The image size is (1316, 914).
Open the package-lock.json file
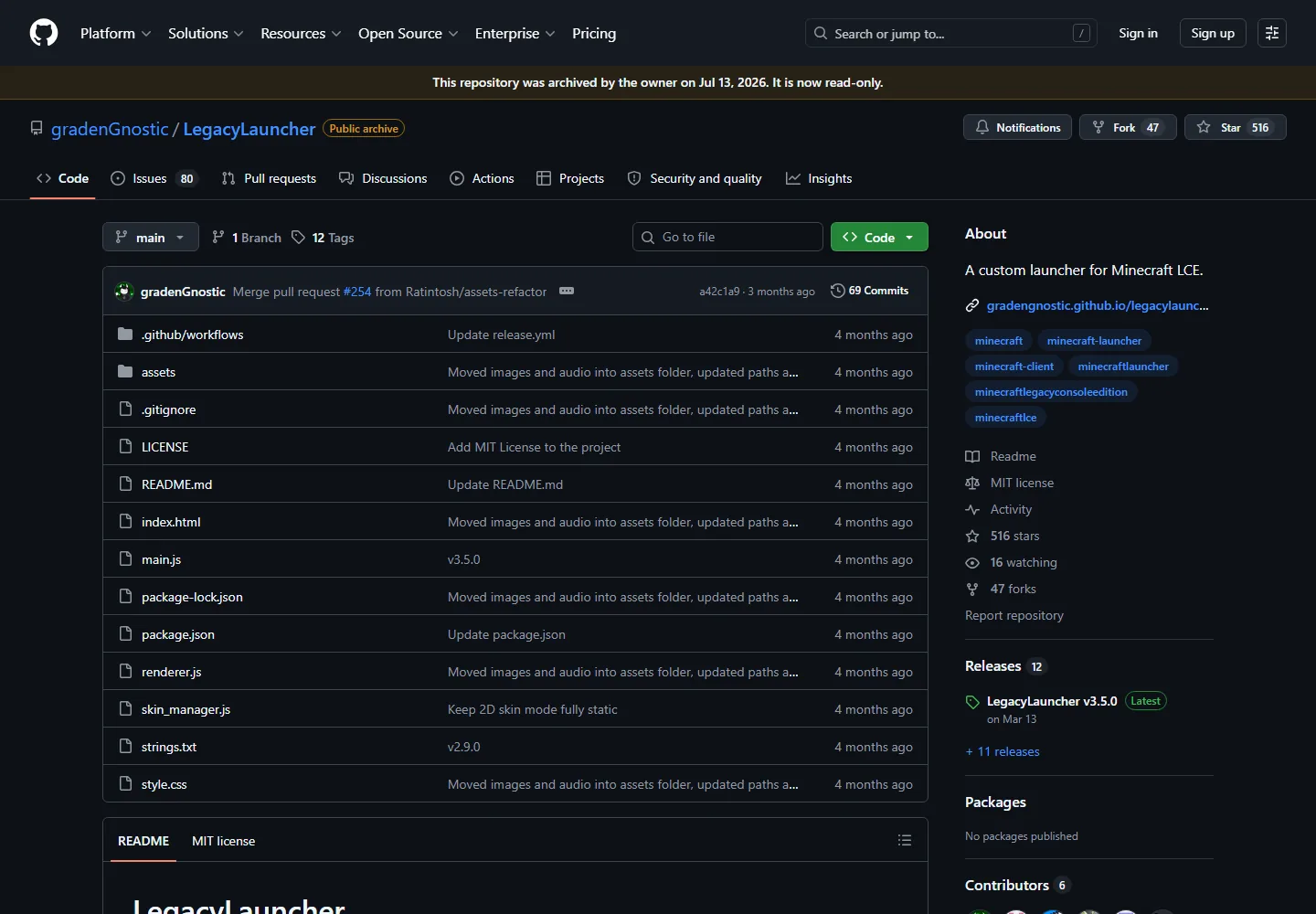click(x=192, y=597)
